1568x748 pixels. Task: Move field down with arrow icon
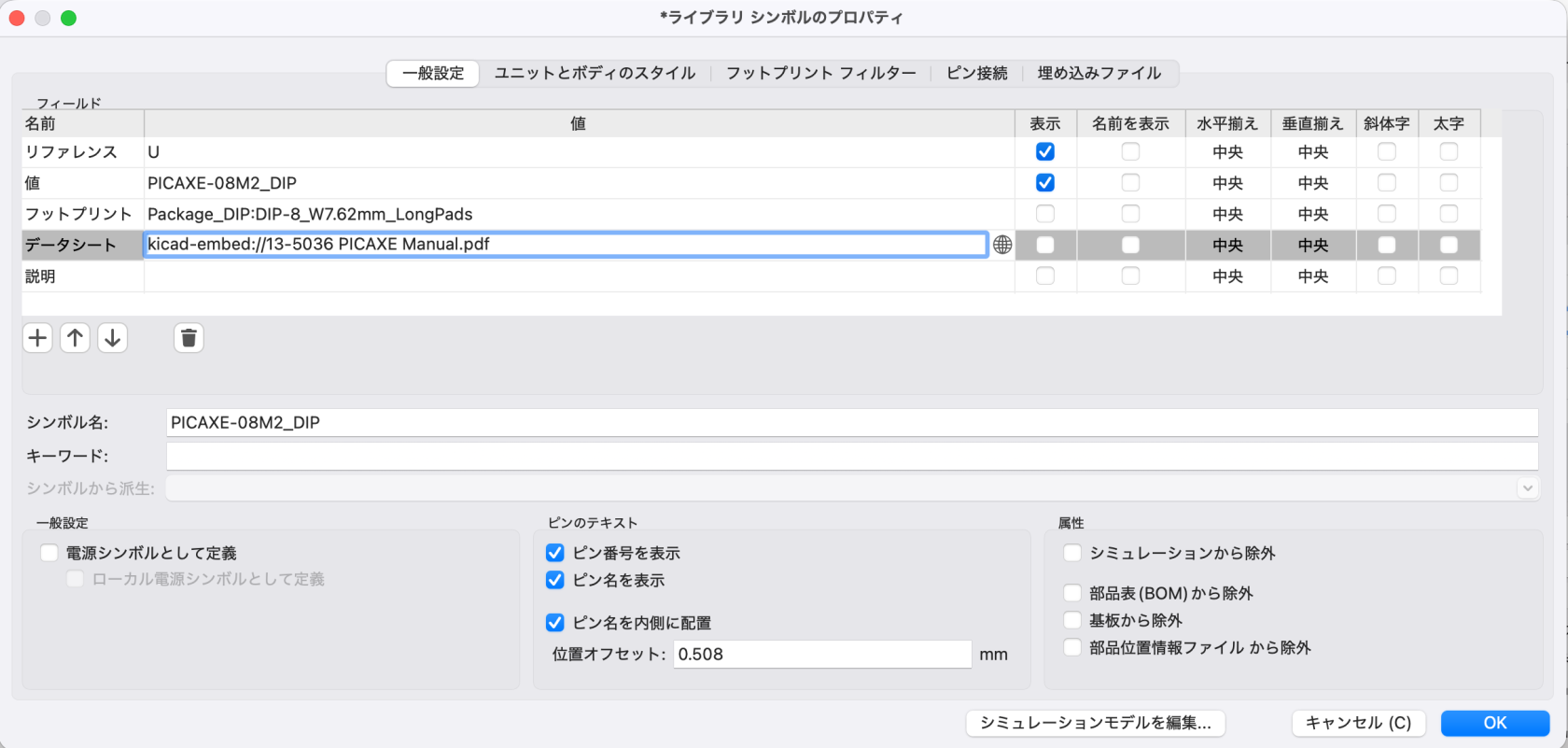[x=113, y=338]
